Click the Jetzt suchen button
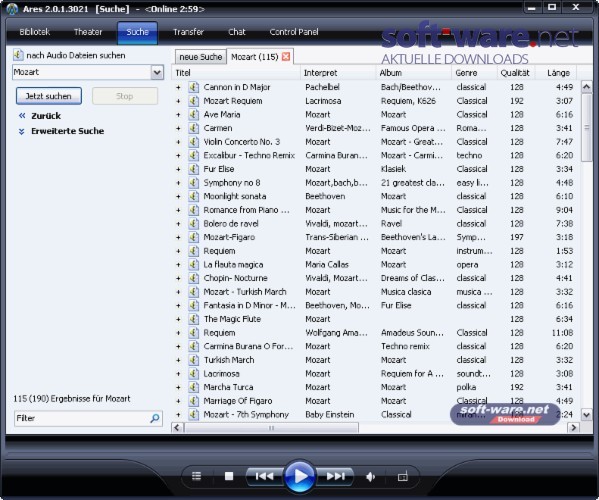Screen dimensions: 599x500 [49, 96]
